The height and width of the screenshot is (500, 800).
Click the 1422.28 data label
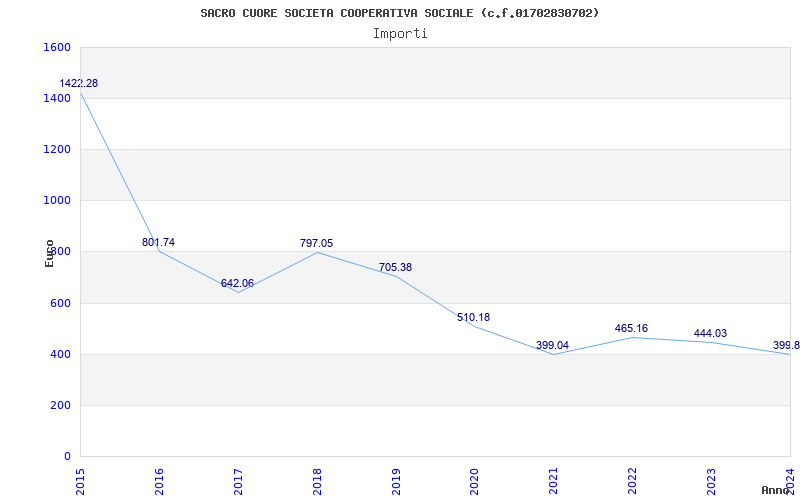point(79,83)
